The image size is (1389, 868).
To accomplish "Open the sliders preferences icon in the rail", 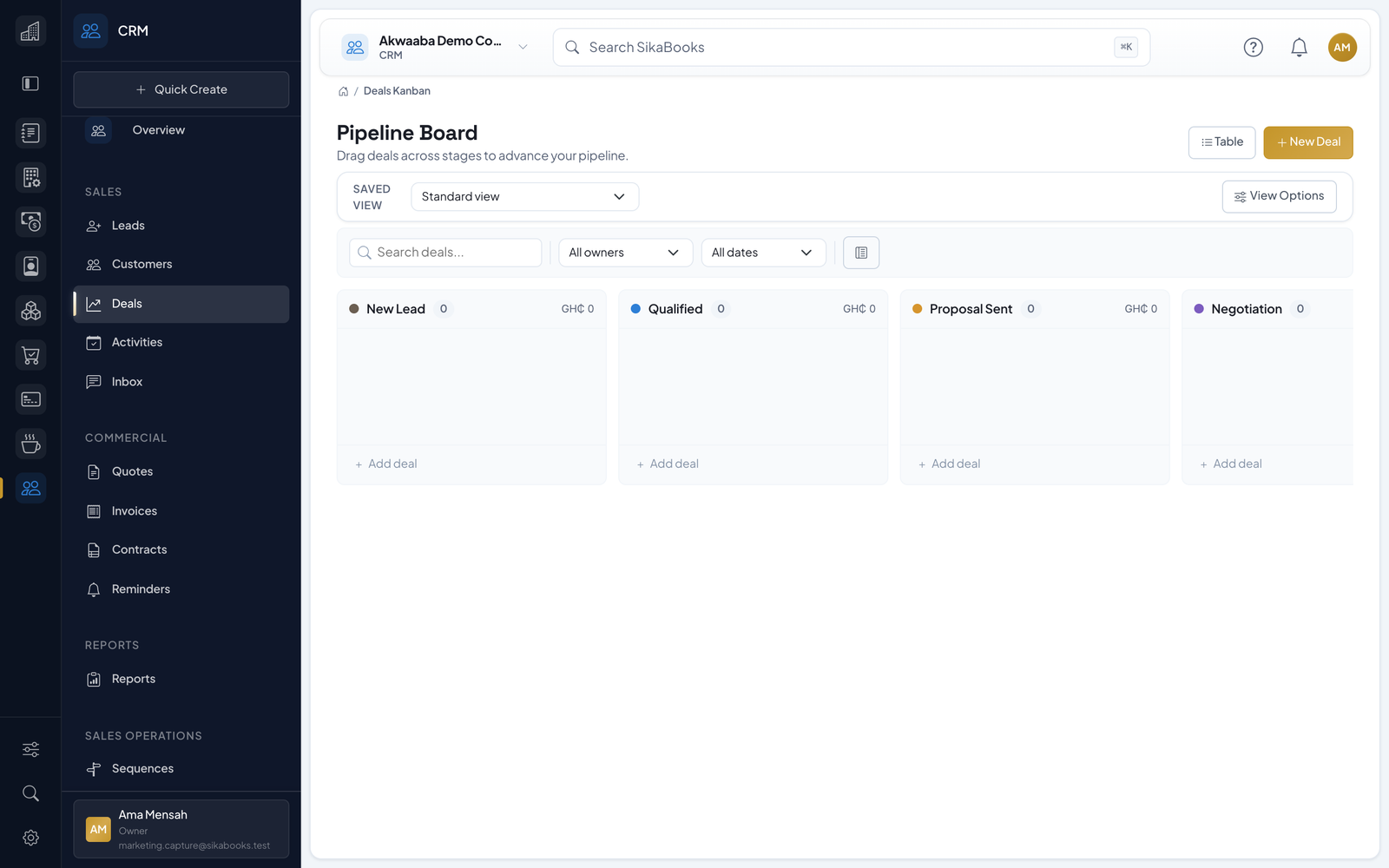I will (30, 749).
